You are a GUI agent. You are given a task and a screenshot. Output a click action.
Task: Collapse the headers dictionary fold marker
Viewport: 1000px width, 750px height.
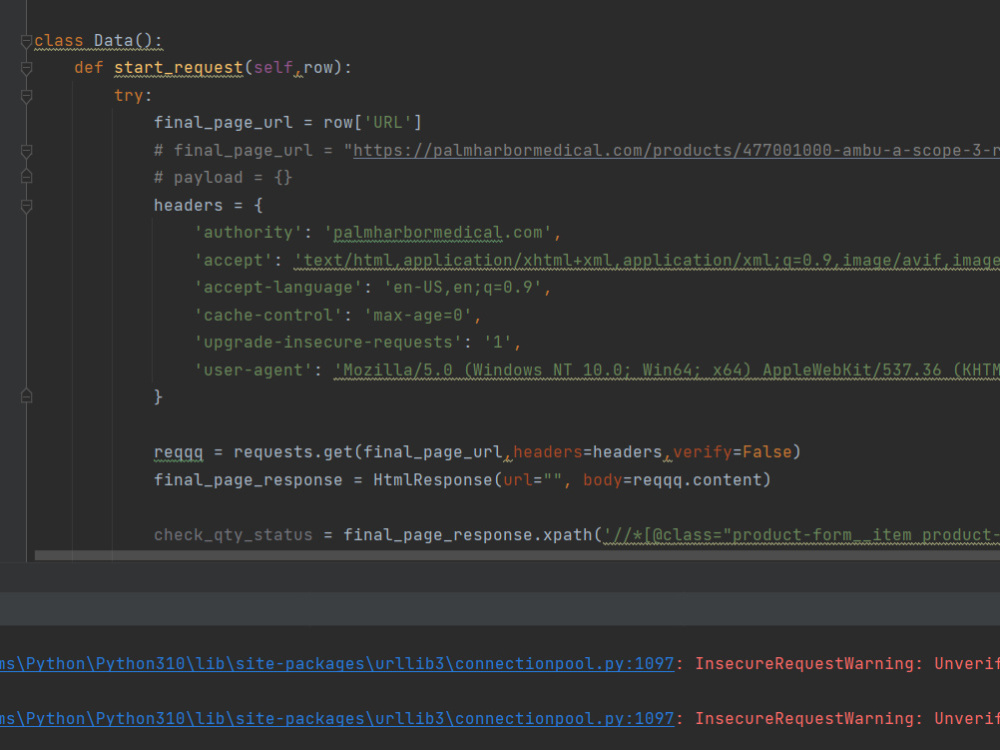pyautogui.click(x=26, y=206)
